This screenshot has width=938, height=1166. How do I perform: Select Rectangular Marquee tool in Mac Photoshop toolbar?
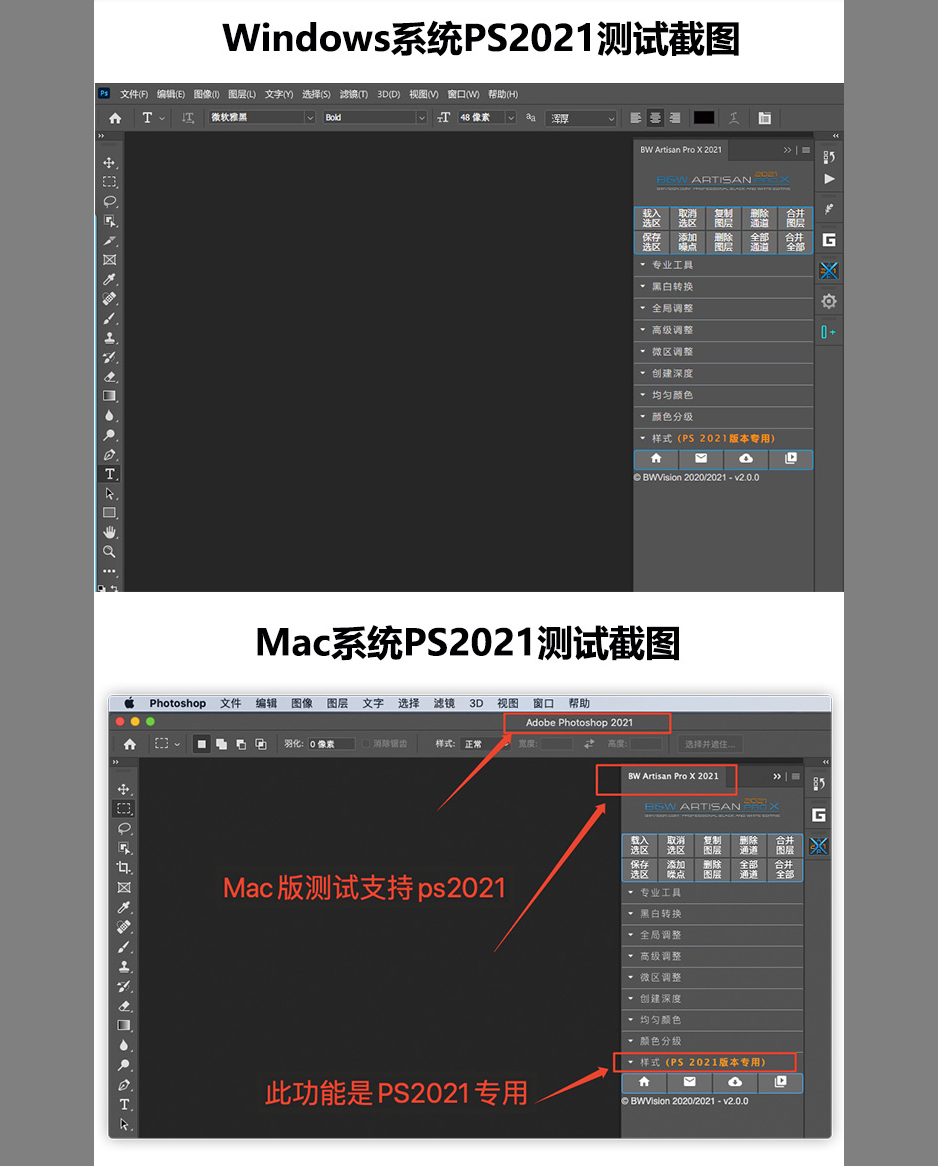[123, 808]
